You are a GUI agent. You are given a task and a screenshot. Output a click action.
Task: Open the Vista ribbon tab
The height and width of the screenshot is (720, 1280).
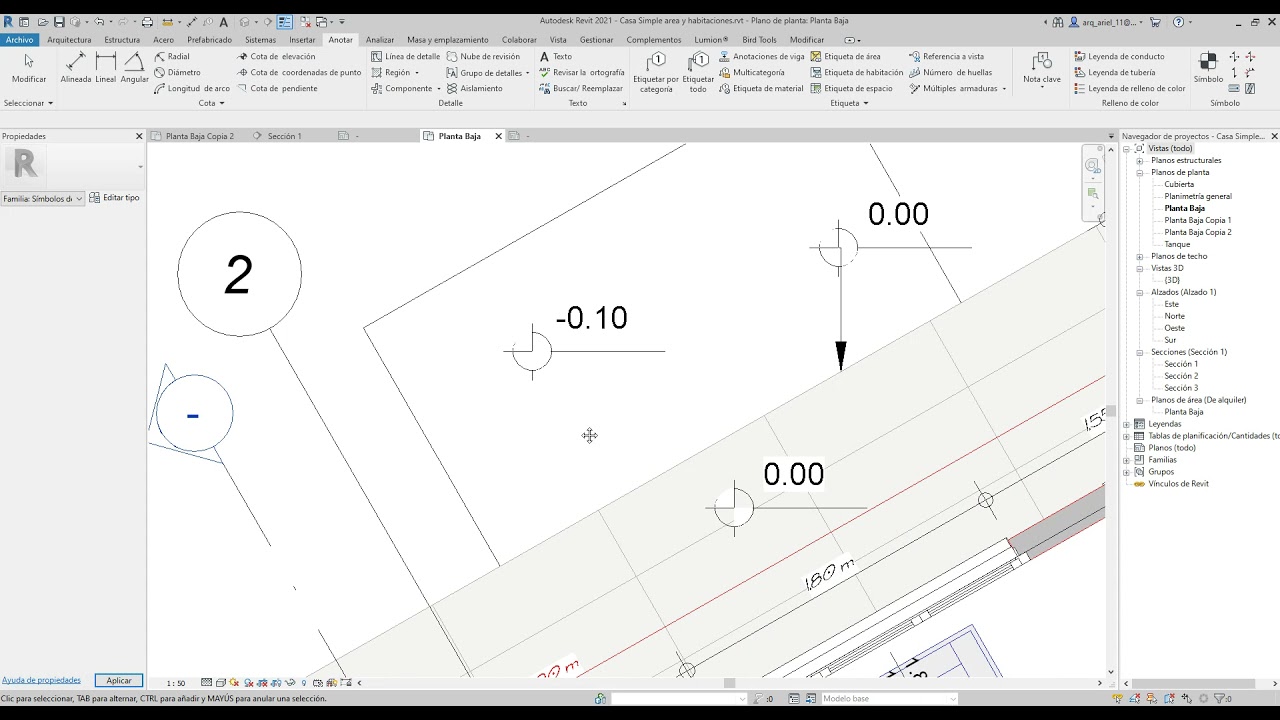click(x=558, y=40)
